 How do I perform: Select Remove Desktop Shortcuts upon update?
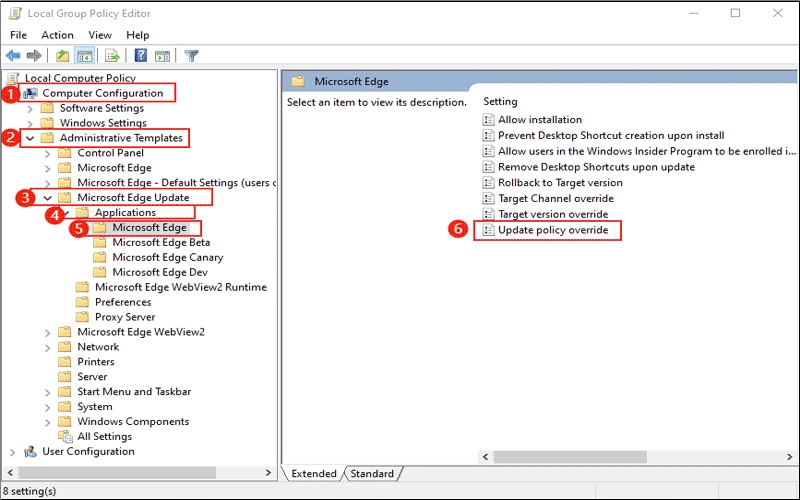596,167
